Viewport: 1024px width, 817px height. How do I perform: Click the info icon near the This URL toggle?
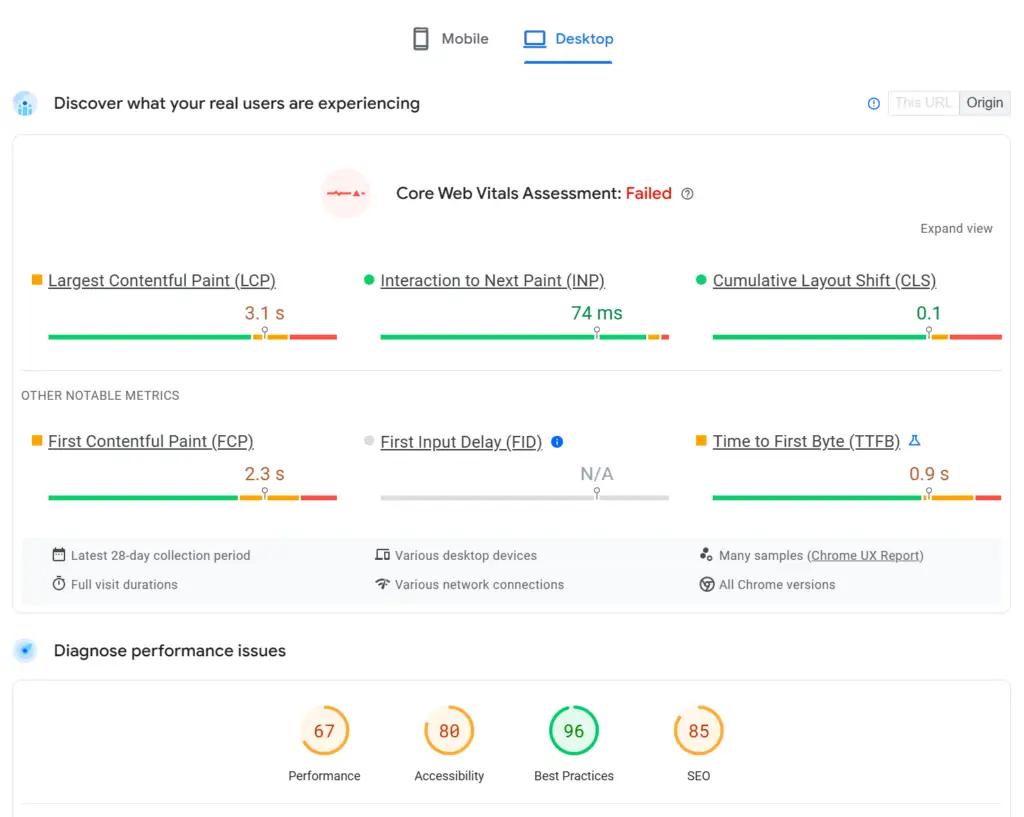pos(873,103)
